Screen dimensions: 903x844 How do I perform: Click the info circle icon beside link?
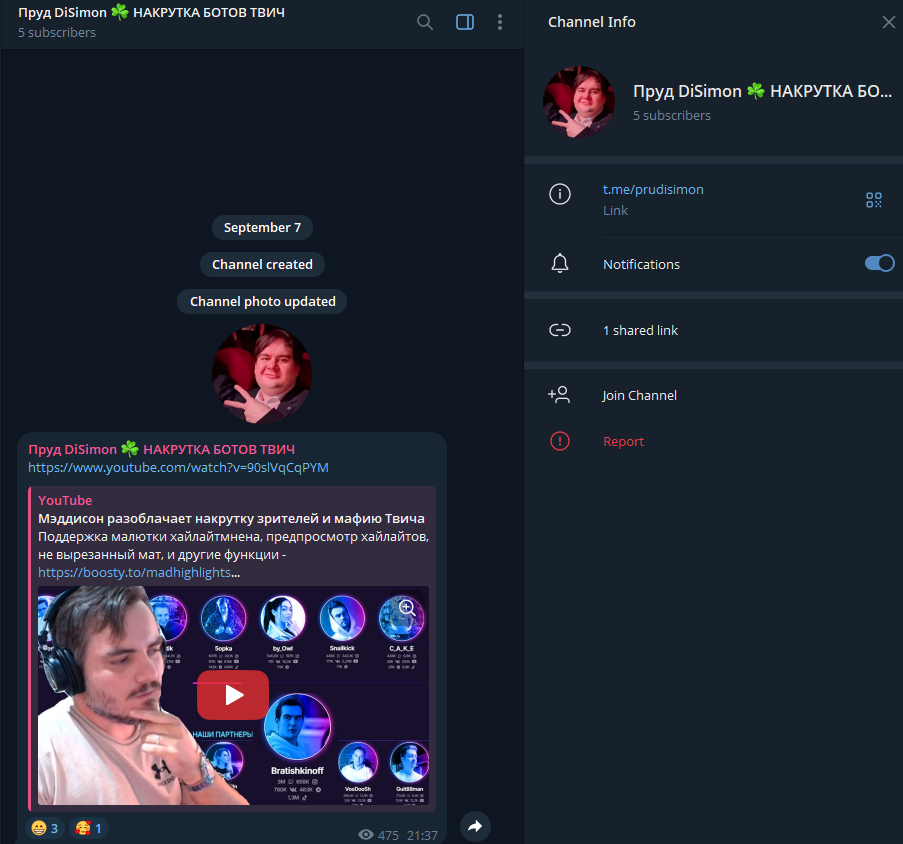point(560,194)
